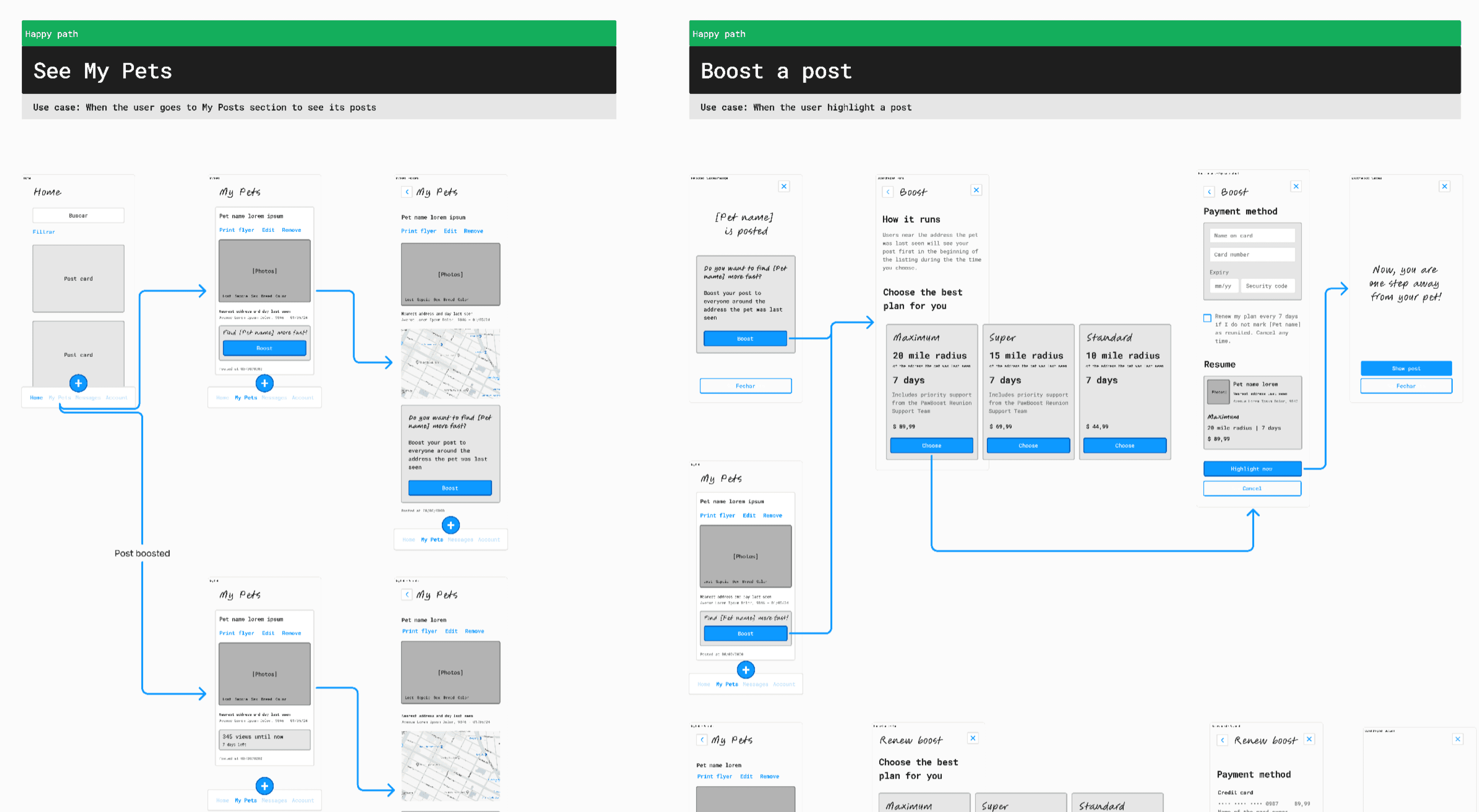Open the first Post card on Home screen
Viewport: 1479px width, 812px height.
click(x=78, y=278)
